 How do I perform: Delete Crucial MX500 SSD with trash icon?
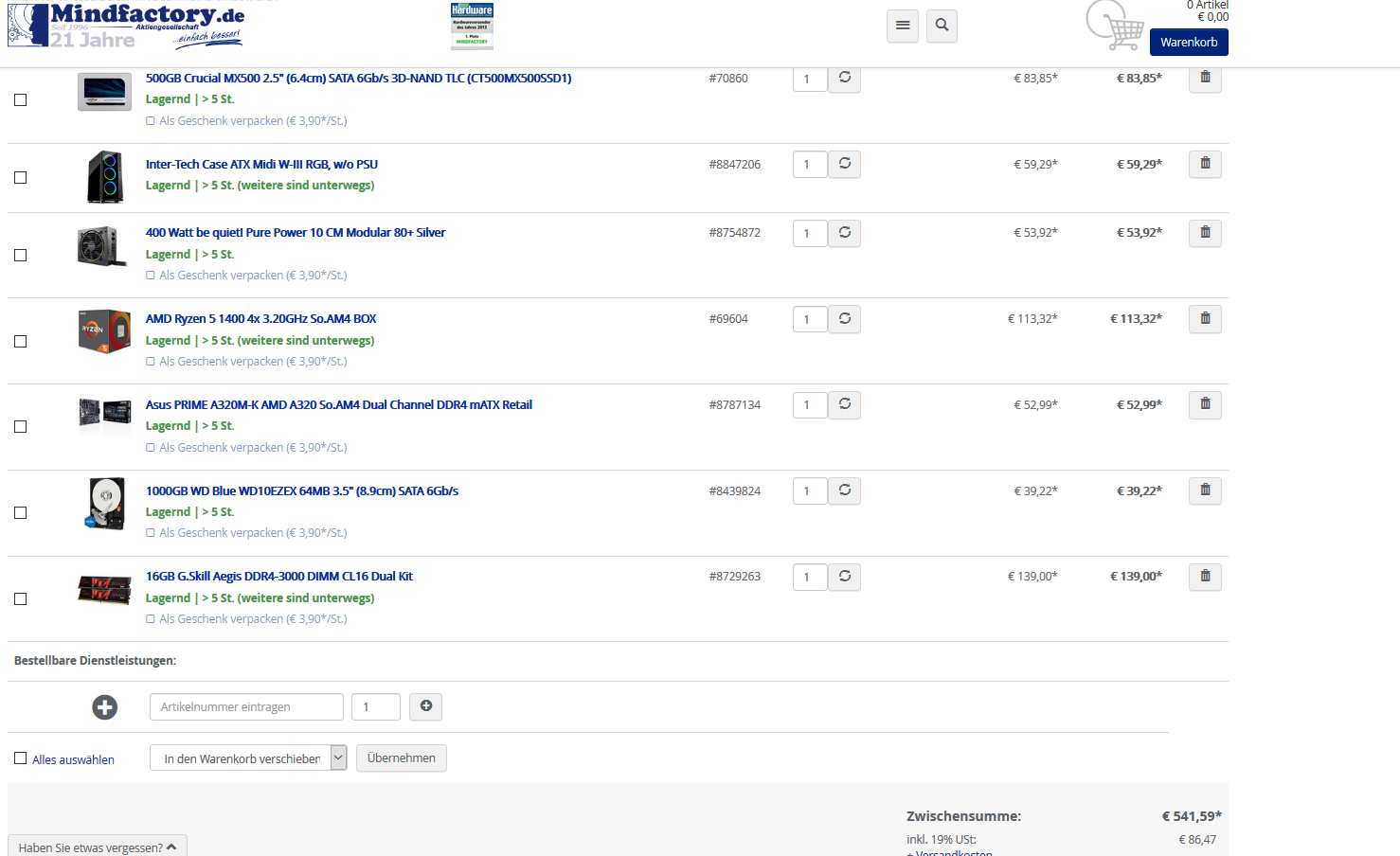pyautogui.click(x=1205, y=79)
